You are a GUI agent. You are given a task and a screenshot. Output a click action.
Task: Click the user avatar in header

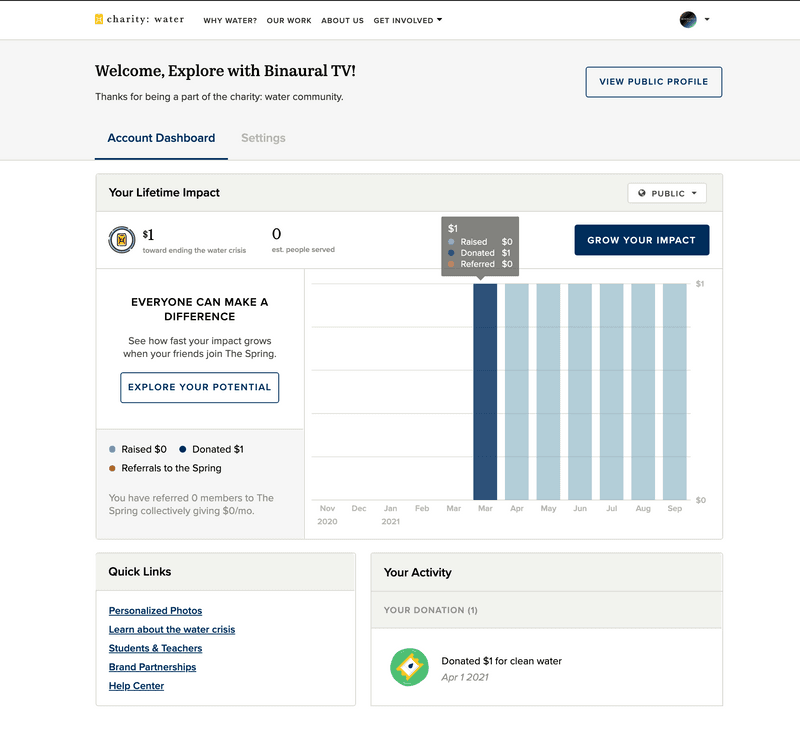point(688,19)
